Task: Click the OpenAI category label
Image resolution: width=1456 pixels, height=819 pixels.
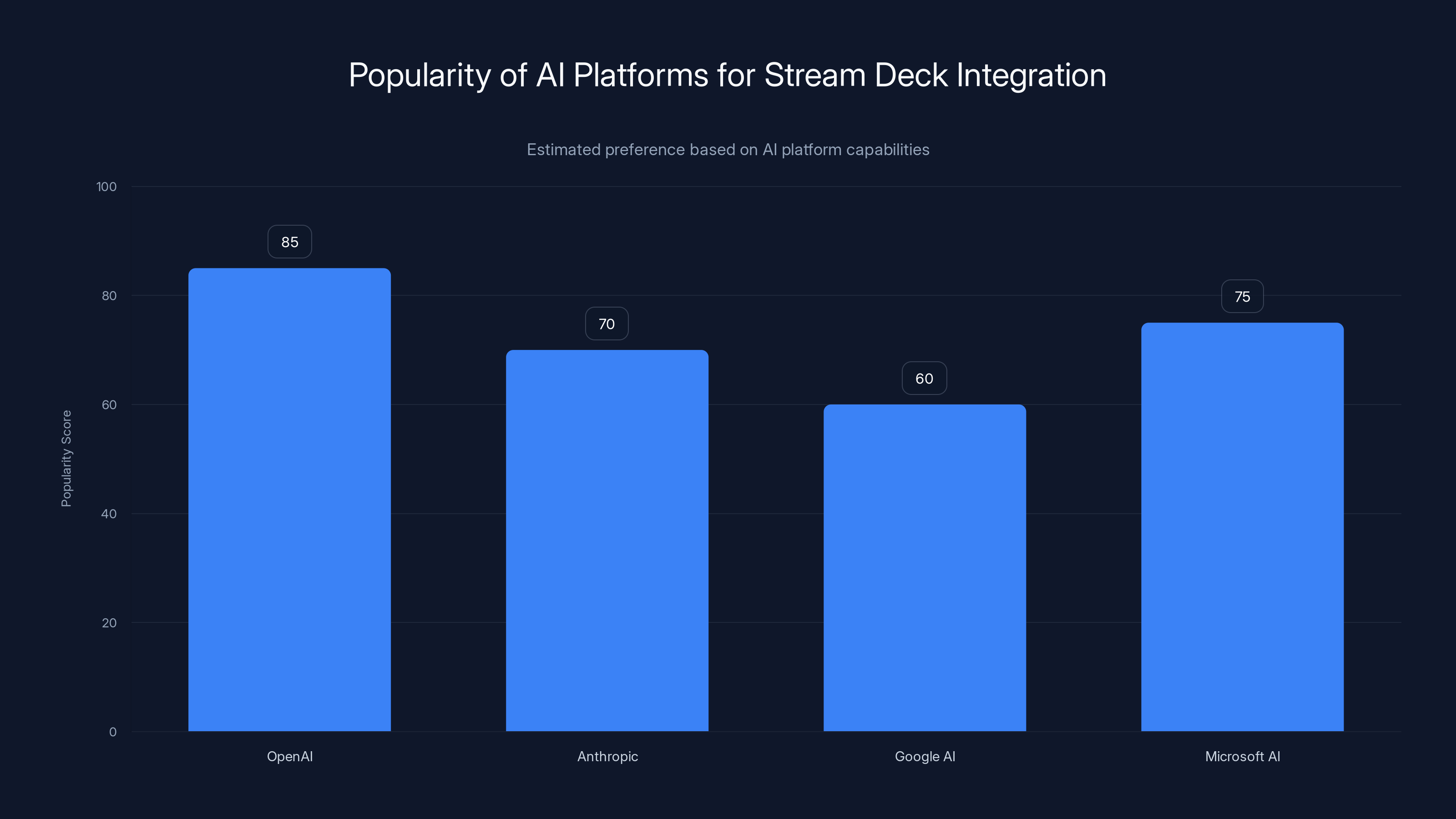Action: click(x=290, y=756)
